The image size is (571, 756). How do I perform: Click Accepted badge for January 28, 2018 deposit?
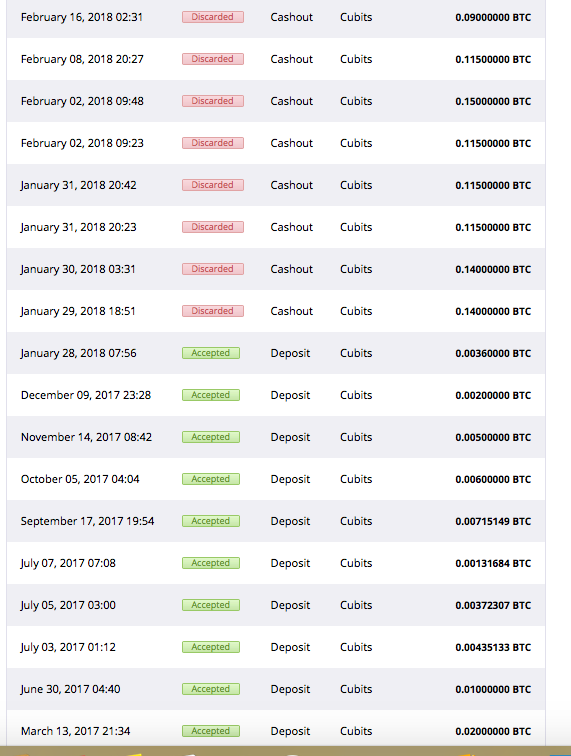click(x=211, y=353)
